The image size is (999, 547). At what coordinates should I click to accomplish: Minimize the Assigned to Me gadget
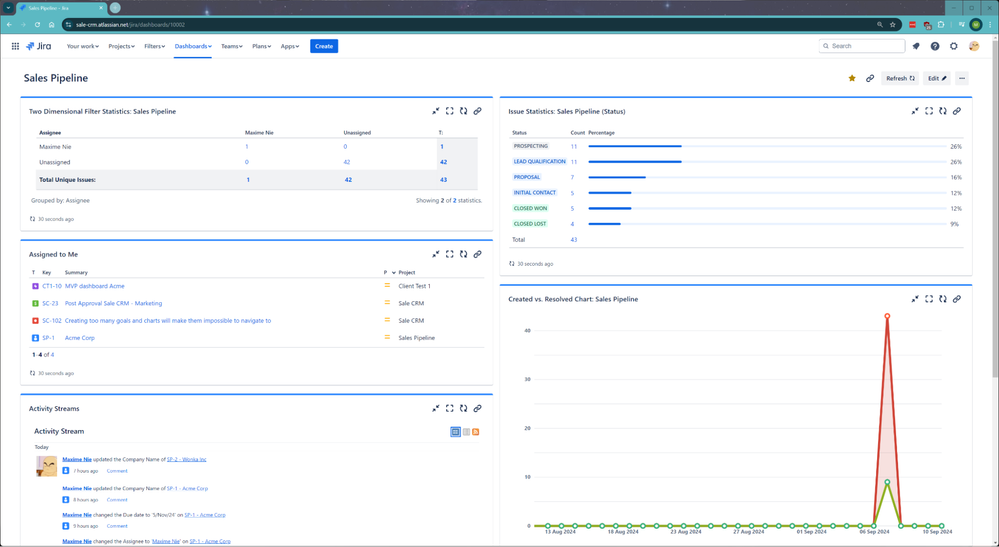pos(436,254)
